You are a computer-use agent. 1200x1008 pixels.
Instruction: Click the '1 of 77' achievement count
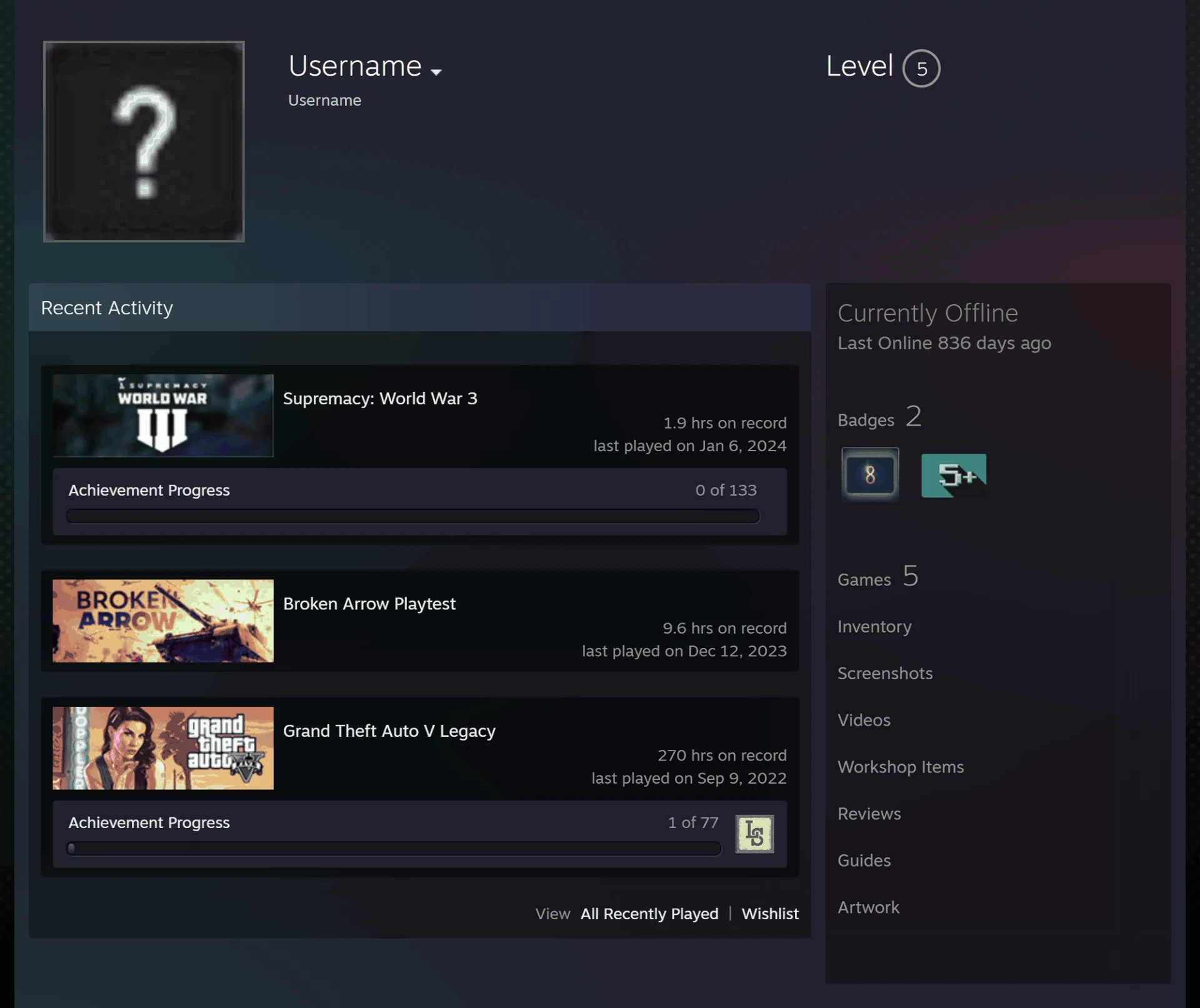click(x=693, y=823)
